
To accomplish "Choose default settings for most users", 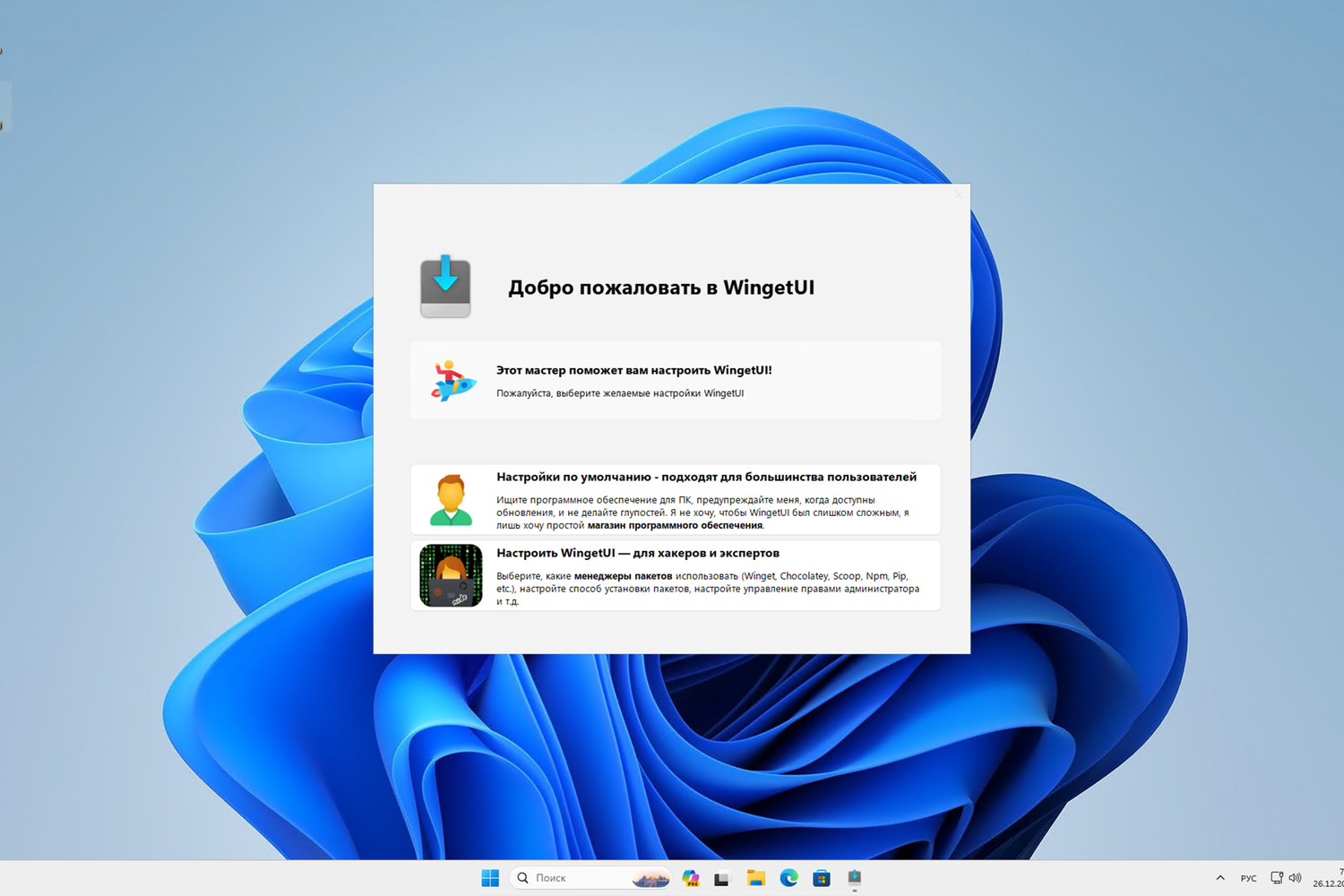I will pyautogui.click(x=676, y=499).
